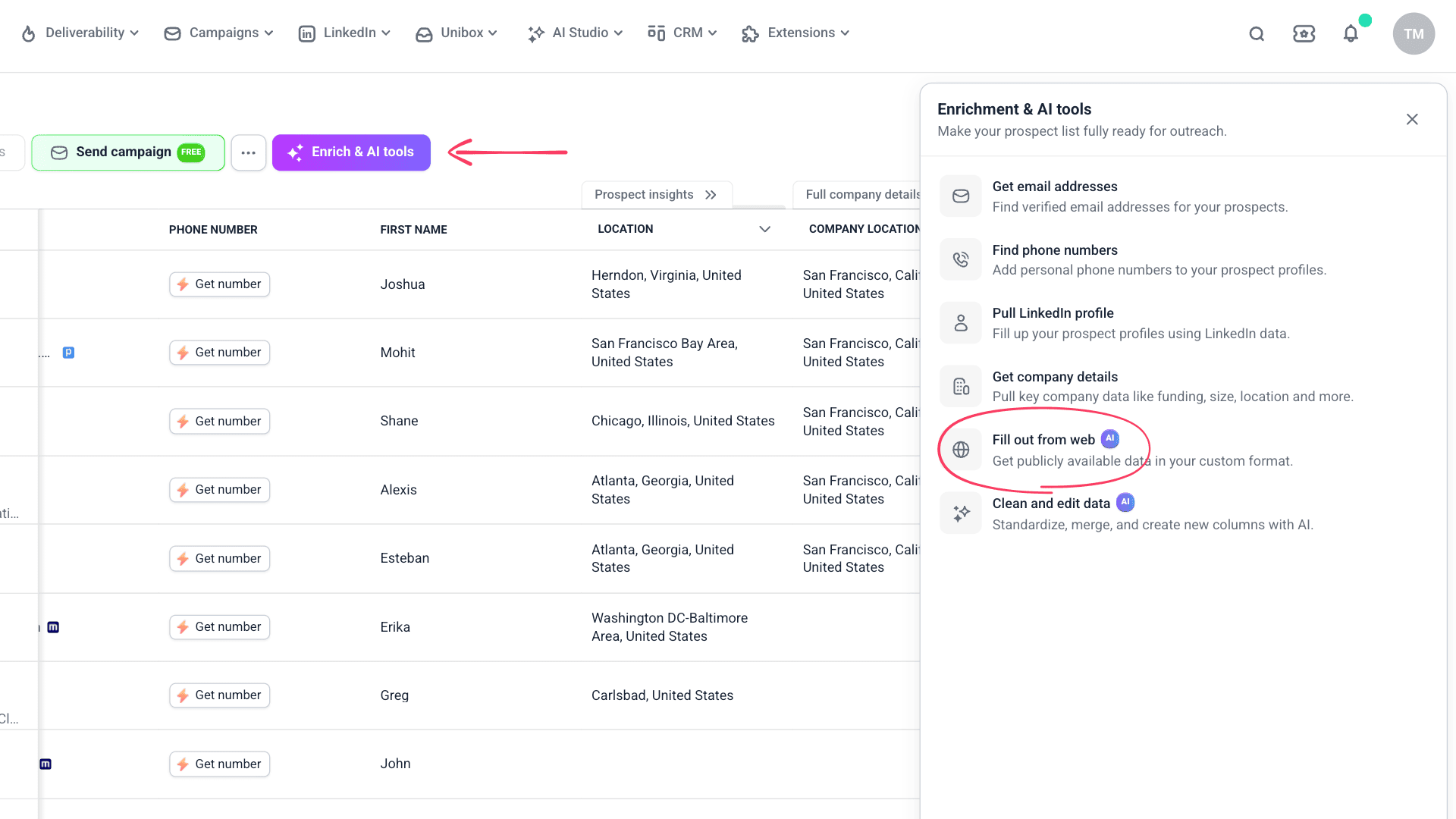Click the ticket icon near search
The image size is (1456, 819).
[1304, 33]
